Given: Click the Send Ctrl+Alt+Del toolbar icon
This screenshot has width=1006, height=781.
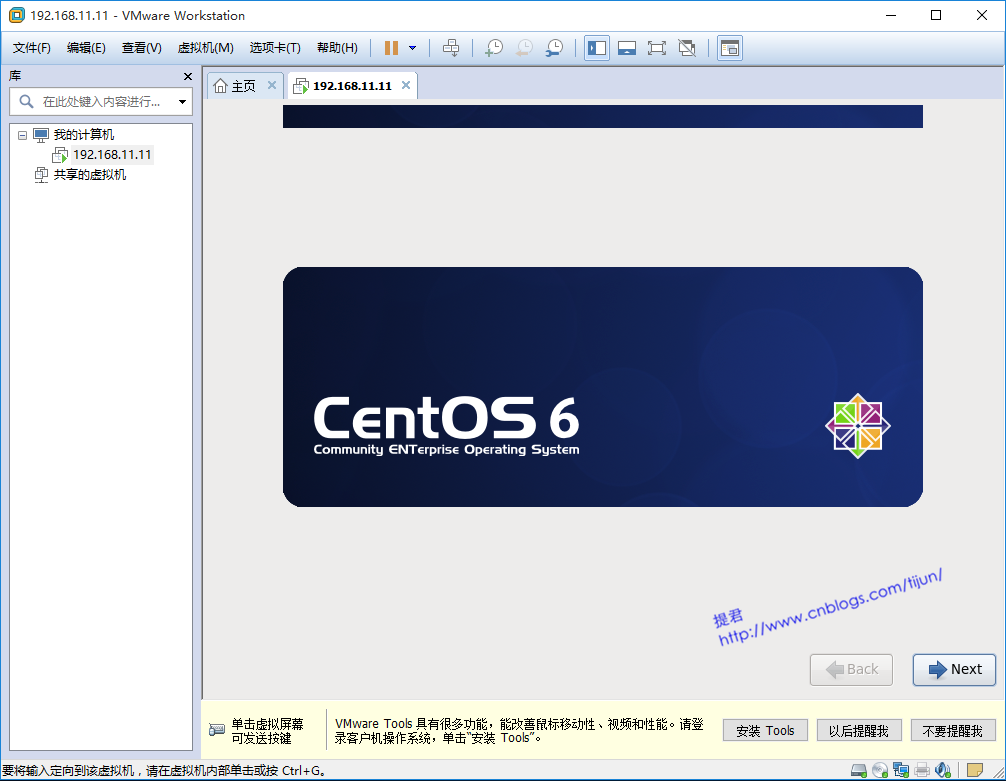Looking at the screenshot, I should 451,48.
